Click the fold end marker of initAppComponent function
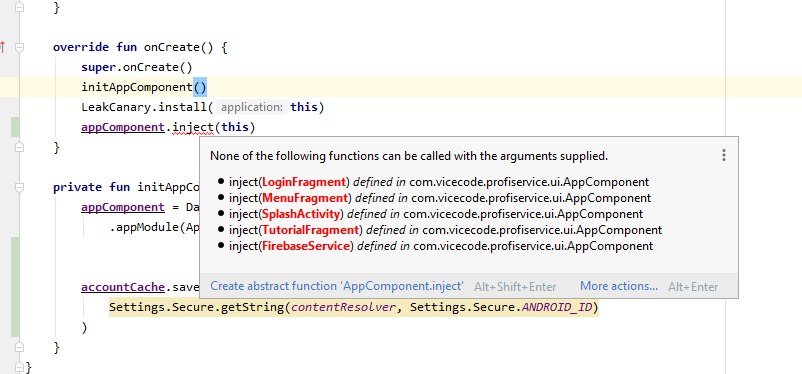Viewport: 802px width, 374px height. pos(19,347)
